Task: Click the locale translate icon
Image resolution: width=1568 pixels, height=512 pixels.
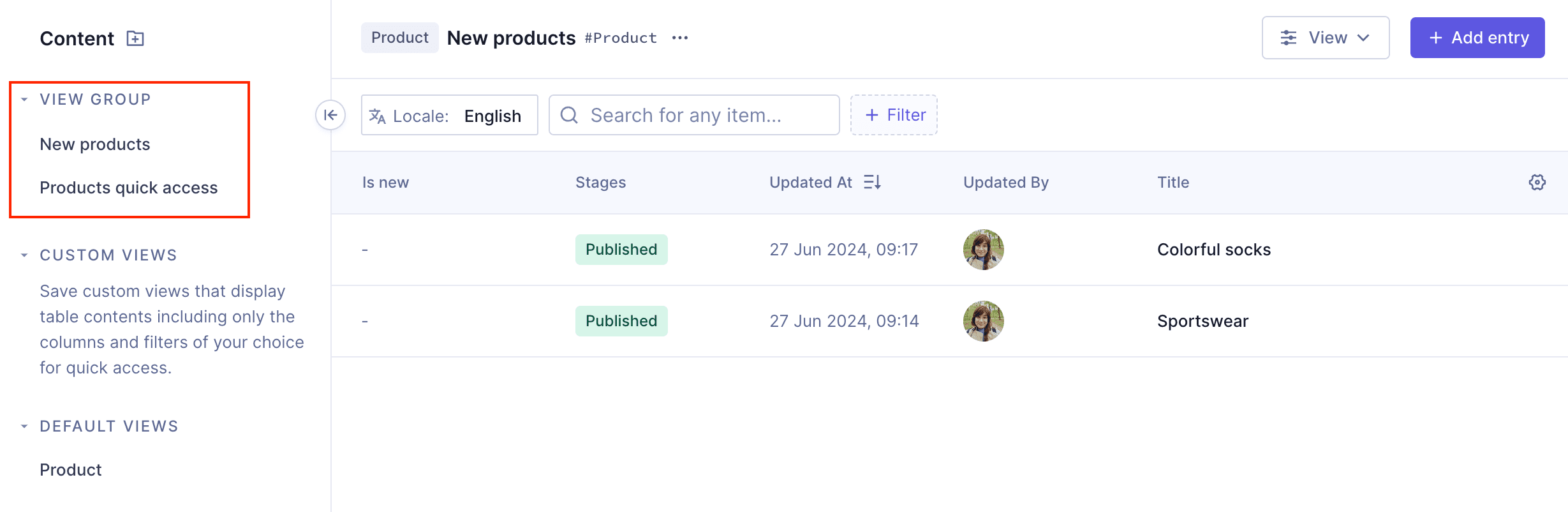Action: point(378,116)
